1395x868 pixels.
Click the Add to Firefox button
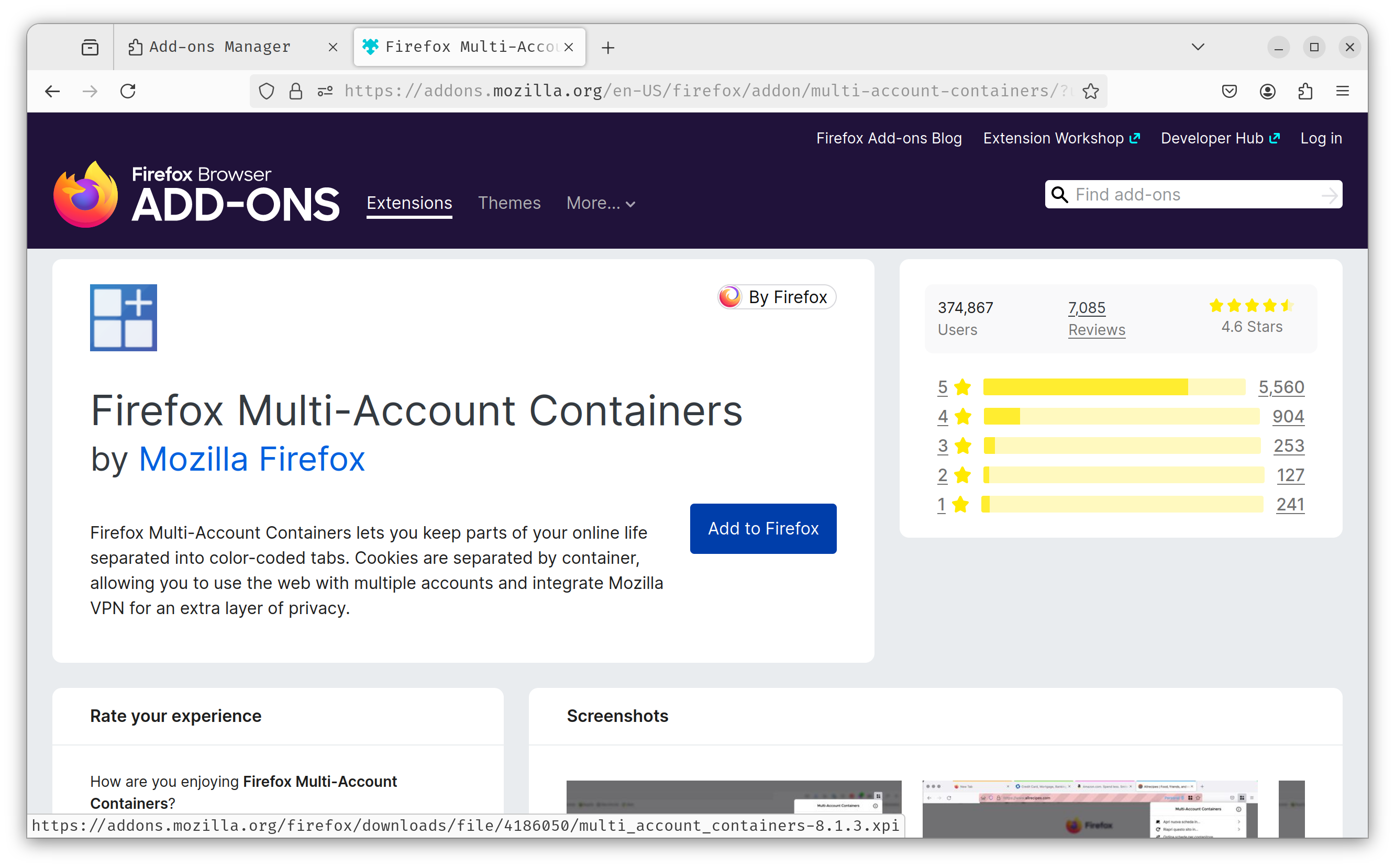[763, 528]
